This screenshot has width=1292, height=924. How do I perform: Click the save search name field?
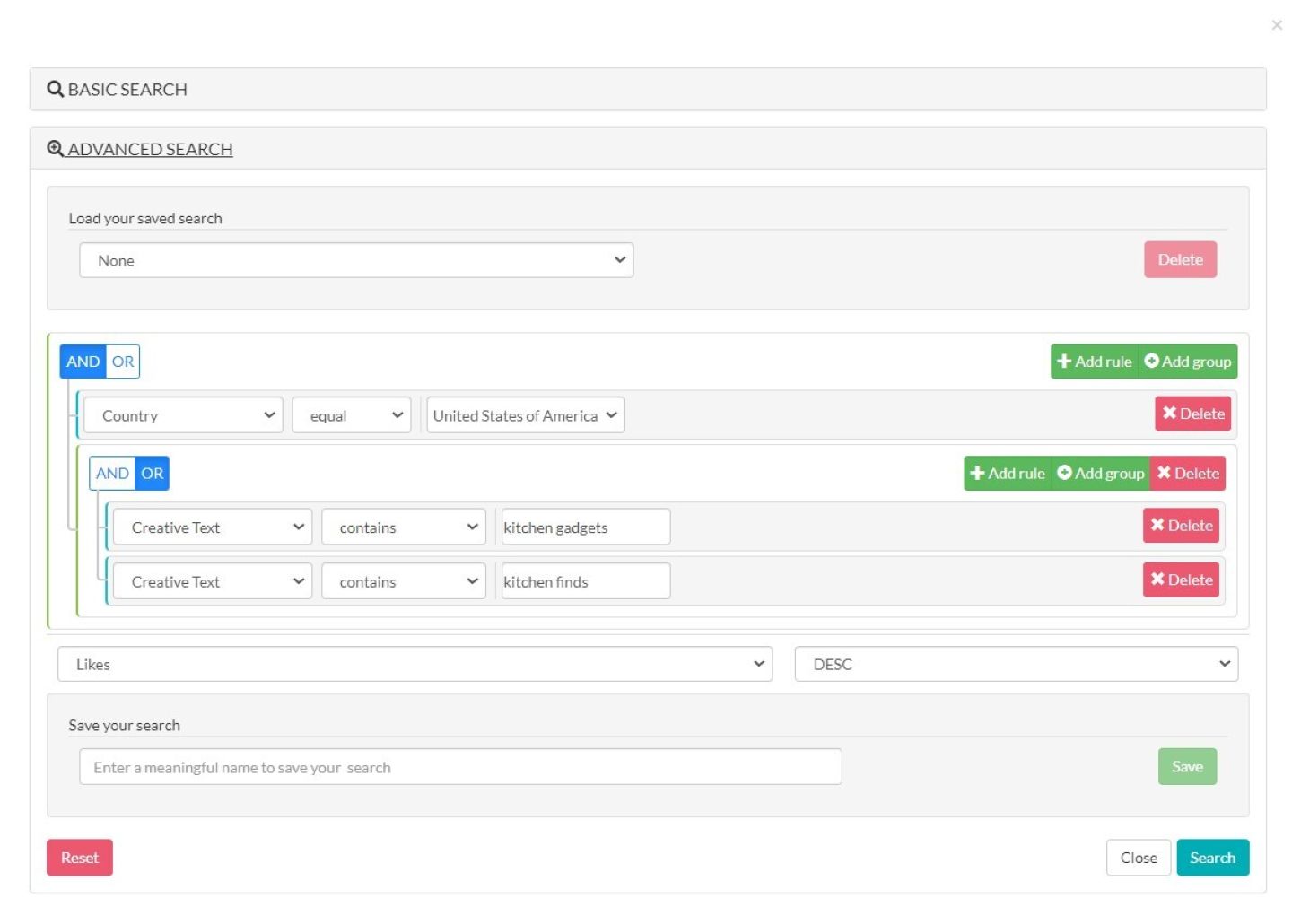tap(460, 767)
